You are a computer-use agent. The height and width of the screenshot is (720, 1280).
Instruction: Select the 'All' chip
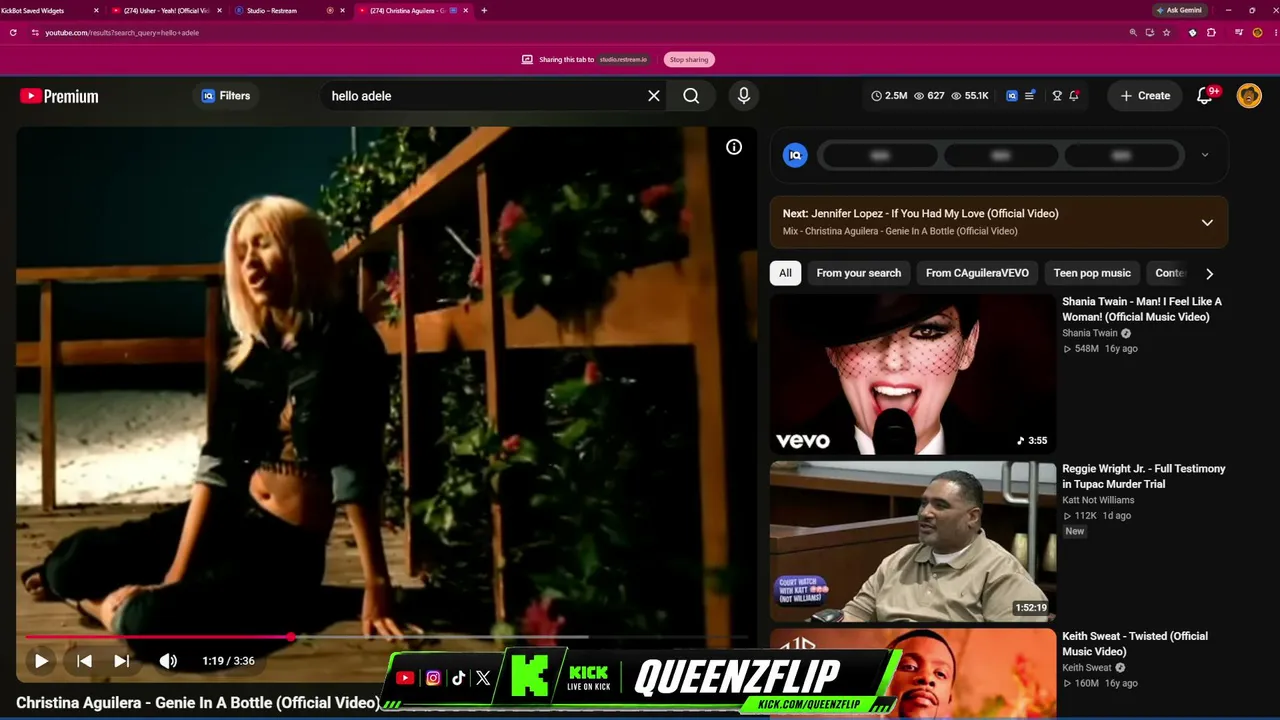785,273
